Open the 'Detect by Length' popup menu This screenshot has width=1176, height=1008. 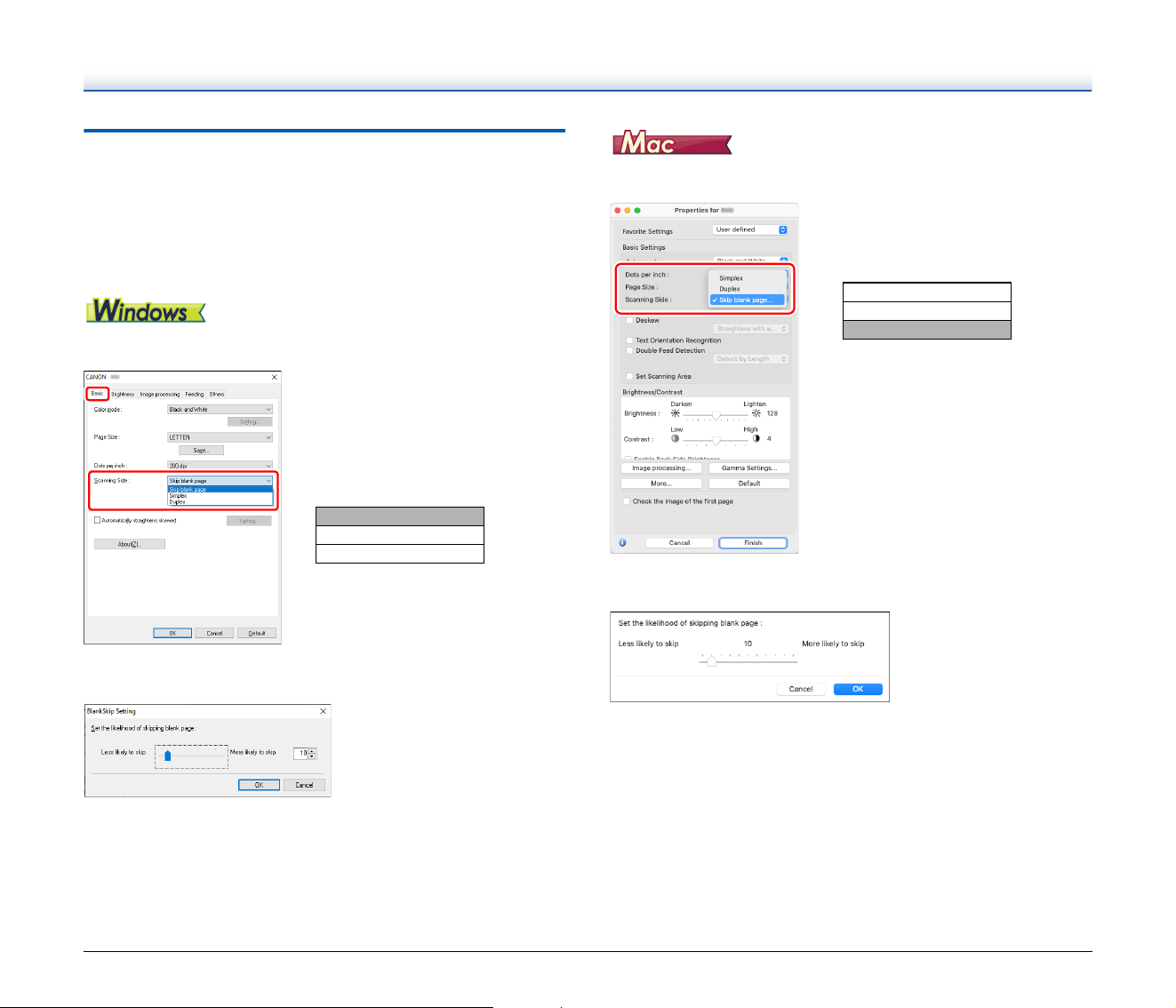tap(751, 359)
